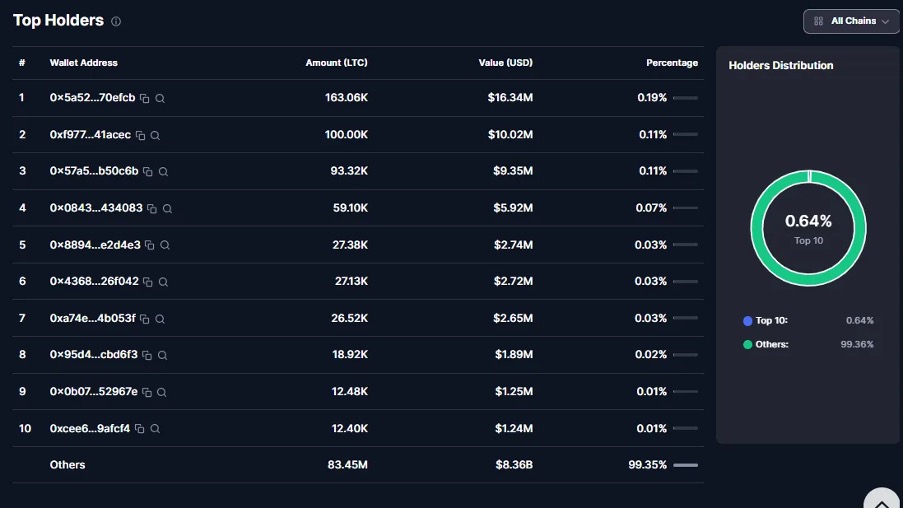Click the Percentage column header
Screen dimensions: 904x508
coord(671,63)
